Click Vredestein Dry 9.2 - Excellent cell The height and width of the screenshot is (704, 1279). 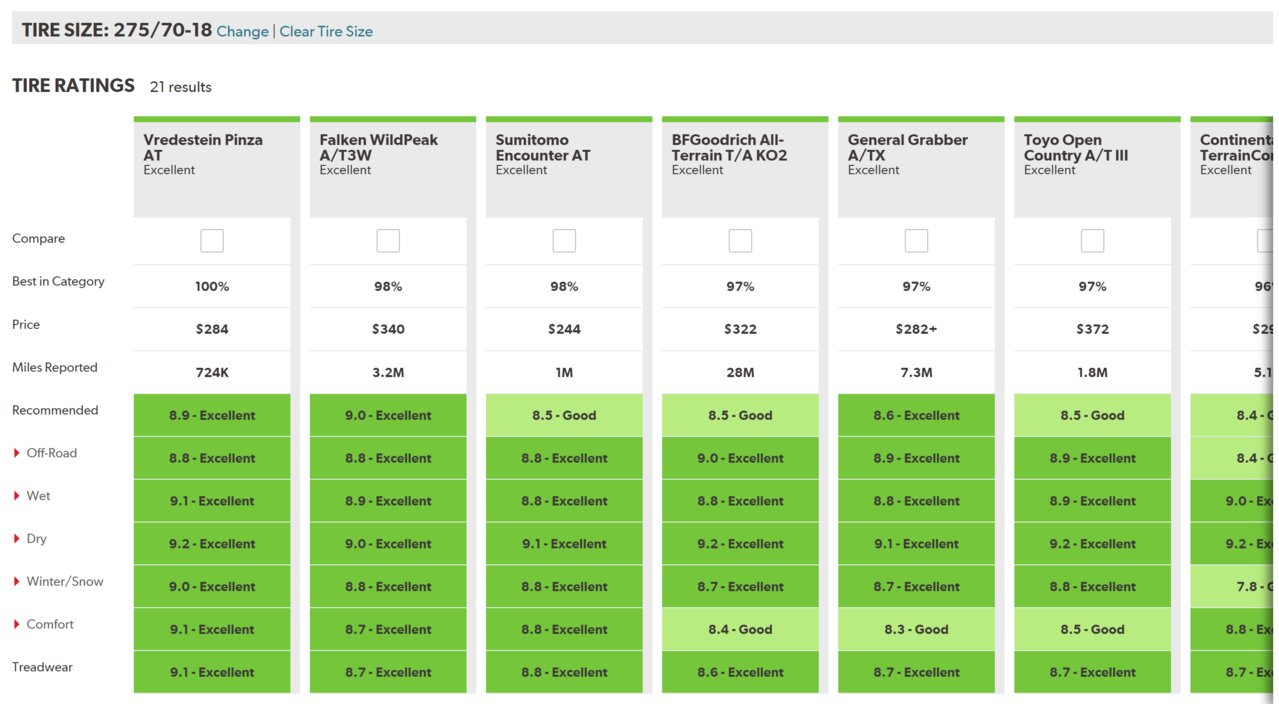(212, 544)
